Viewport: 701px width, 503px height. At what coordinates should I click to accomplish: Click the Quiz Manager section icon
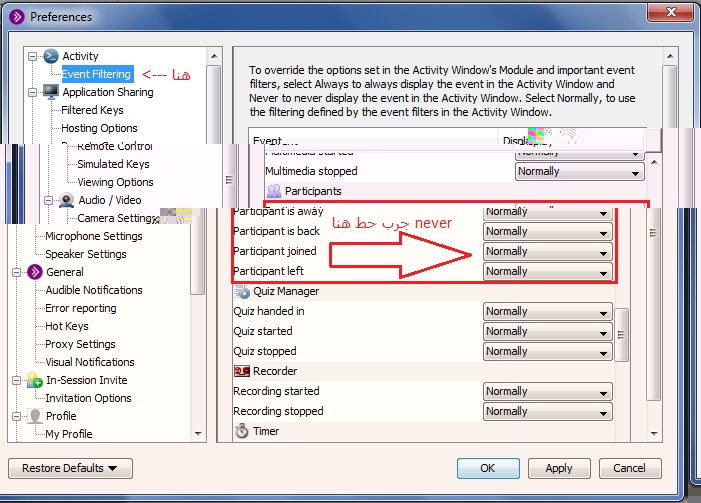(x=242, y=292)
